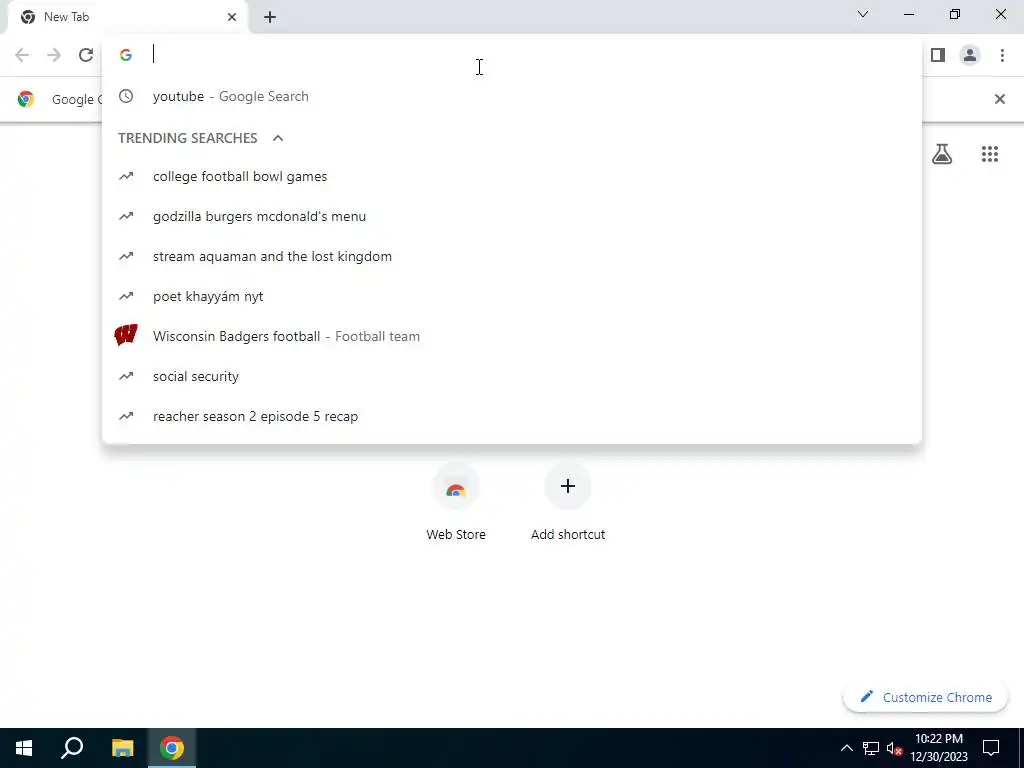Select the youtube history suggestion
This screenshot has height=768, width=1024.
512,97
